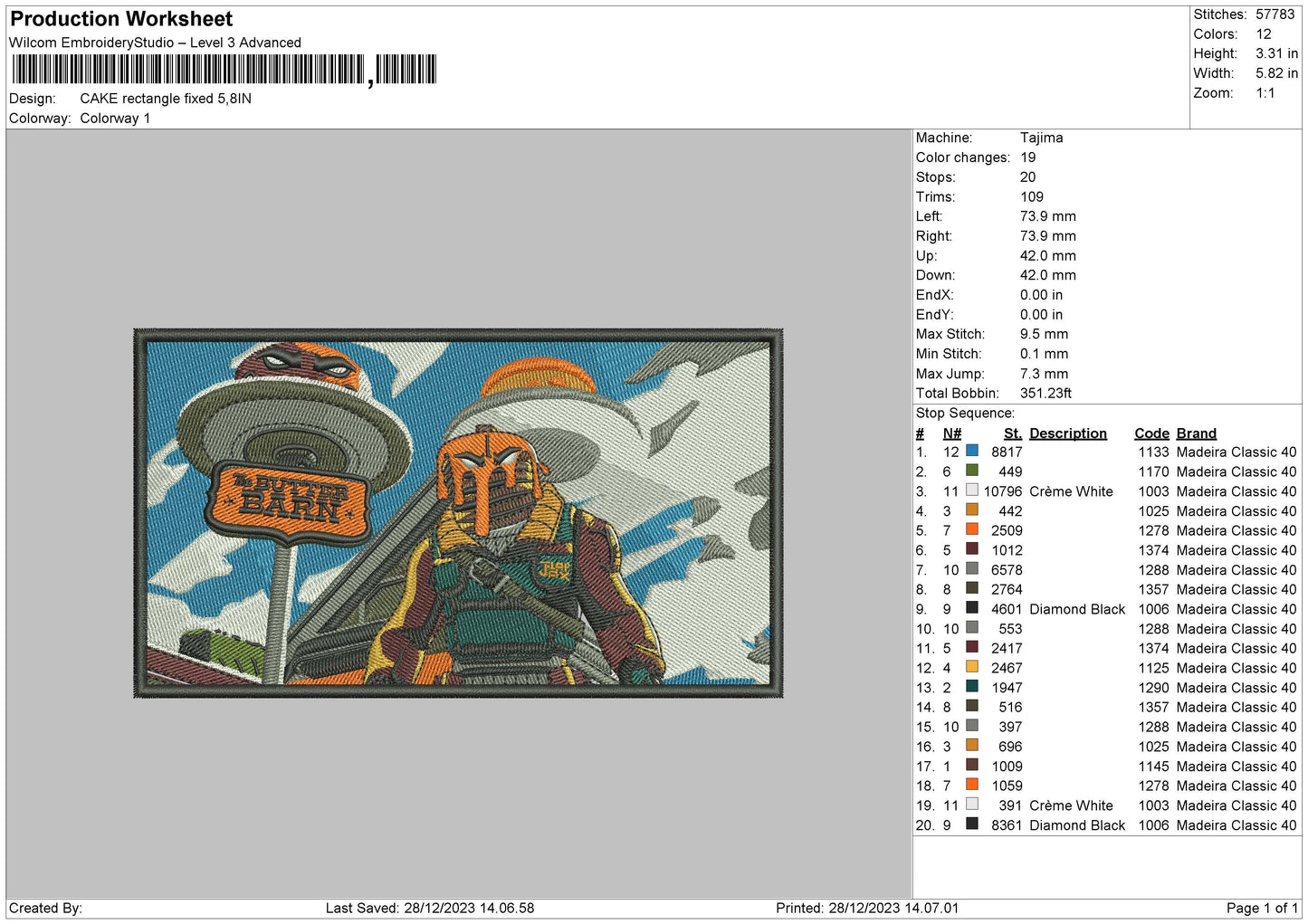This screenshot has height=924, width=1308.
Task: Select the St. column header
Action: (x=1013, y=433)
